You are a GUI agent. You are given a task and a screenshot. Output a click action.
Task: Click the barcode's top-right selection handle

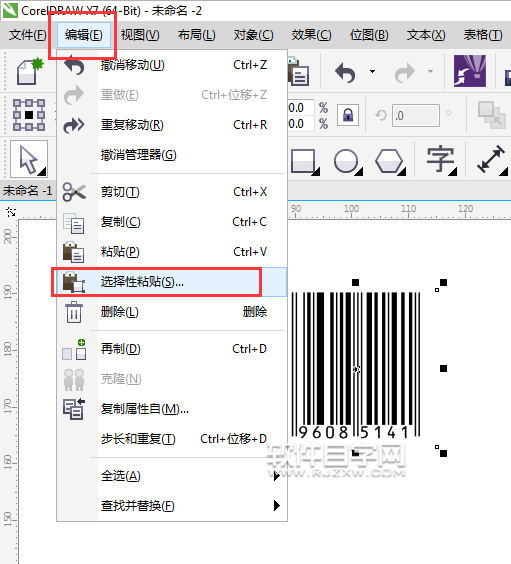(443, 283)
